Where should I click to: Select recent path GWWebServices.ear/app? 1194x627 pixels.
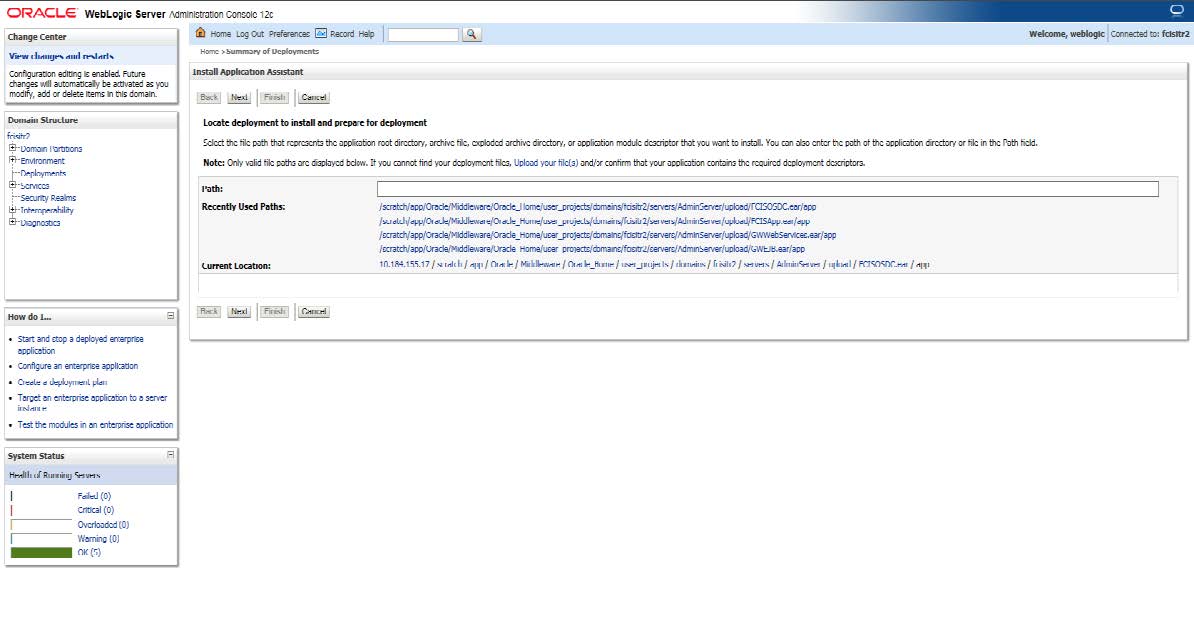click(608, 235)
